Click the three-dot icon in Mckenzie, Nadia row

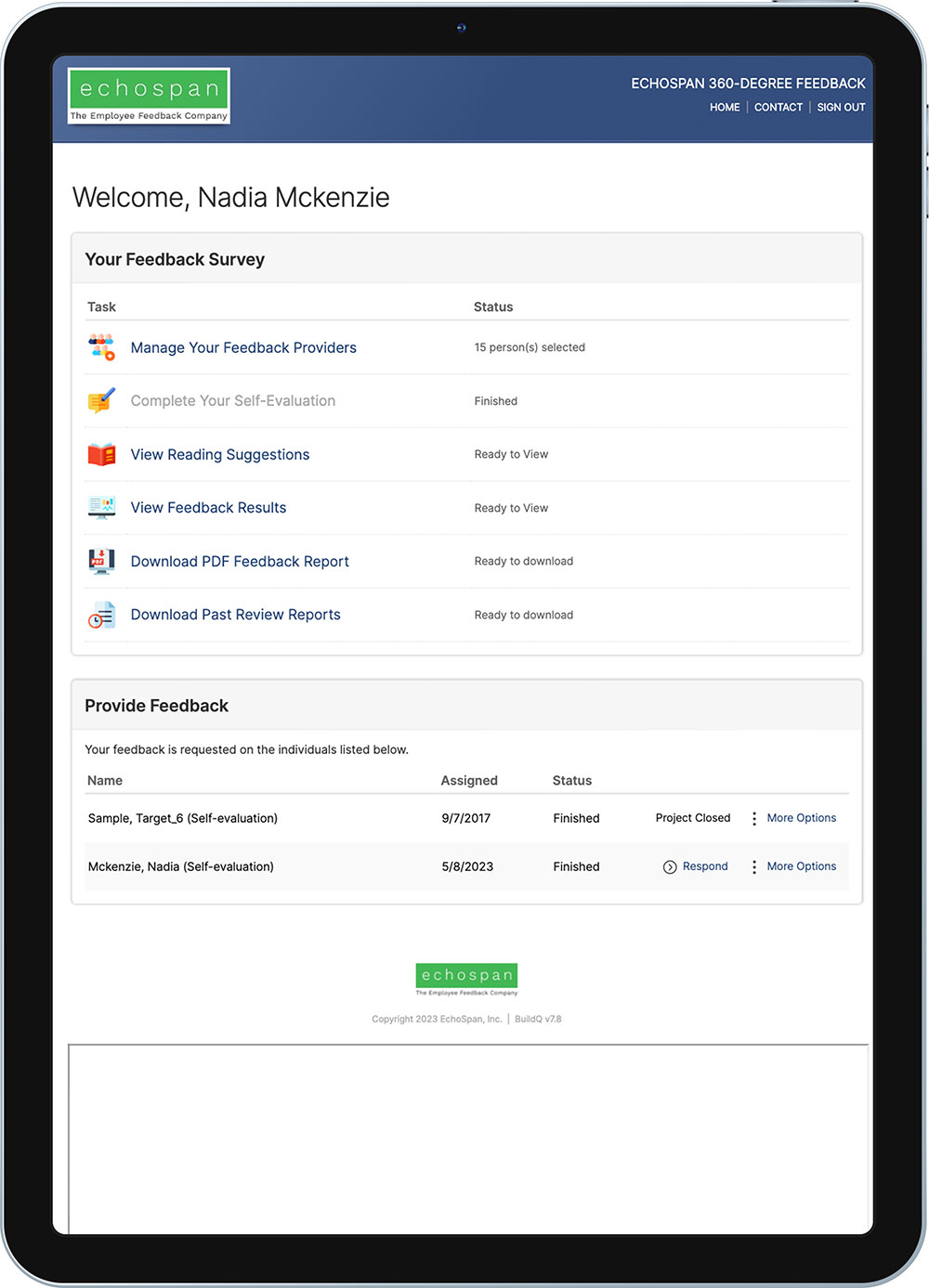[x=754, y=866]
